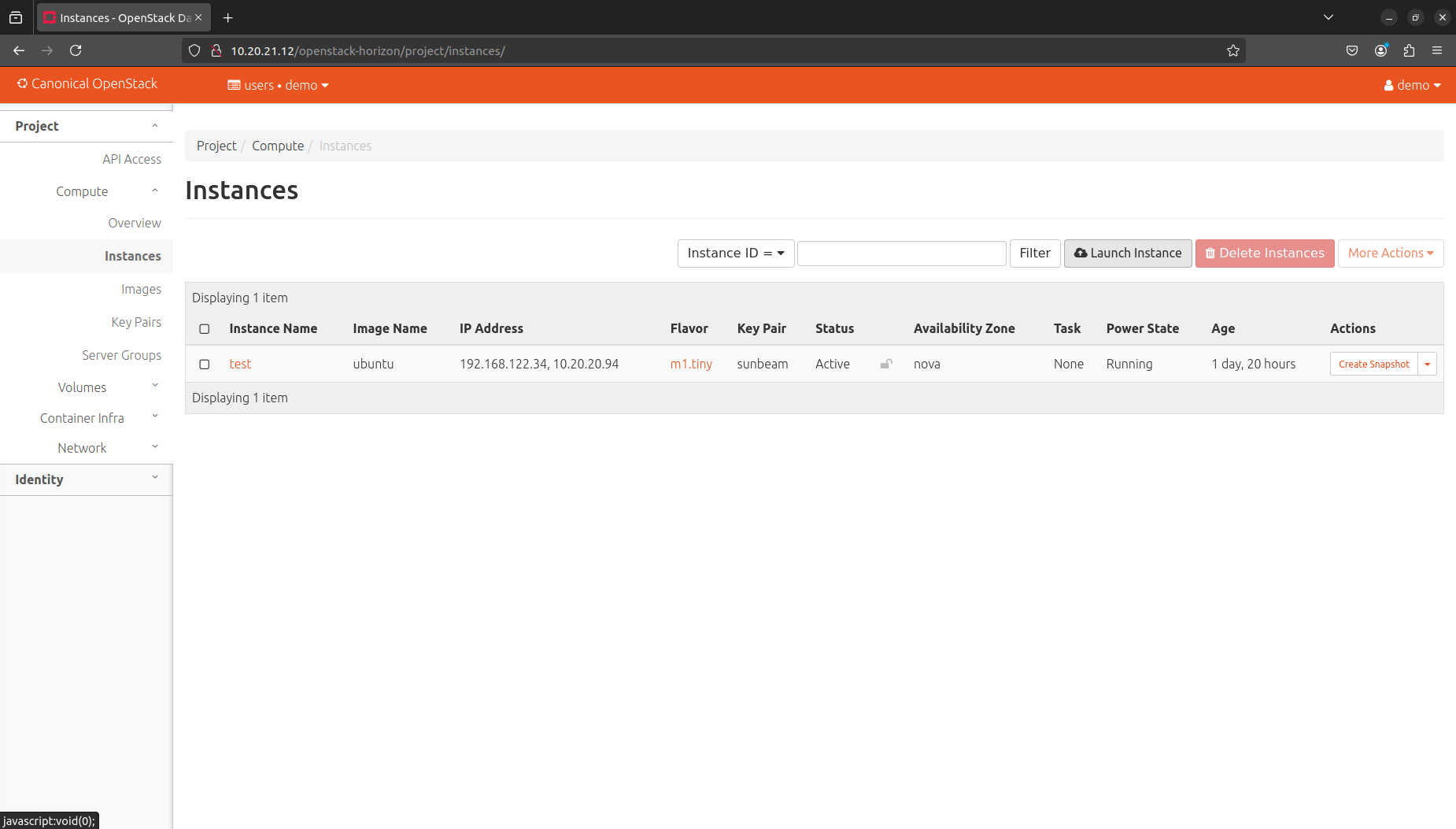Open users • demo project dropdown
Image resolution: width=1456 pixels, height=829 pixels.
pyautogui.click(x=278, y=85)
